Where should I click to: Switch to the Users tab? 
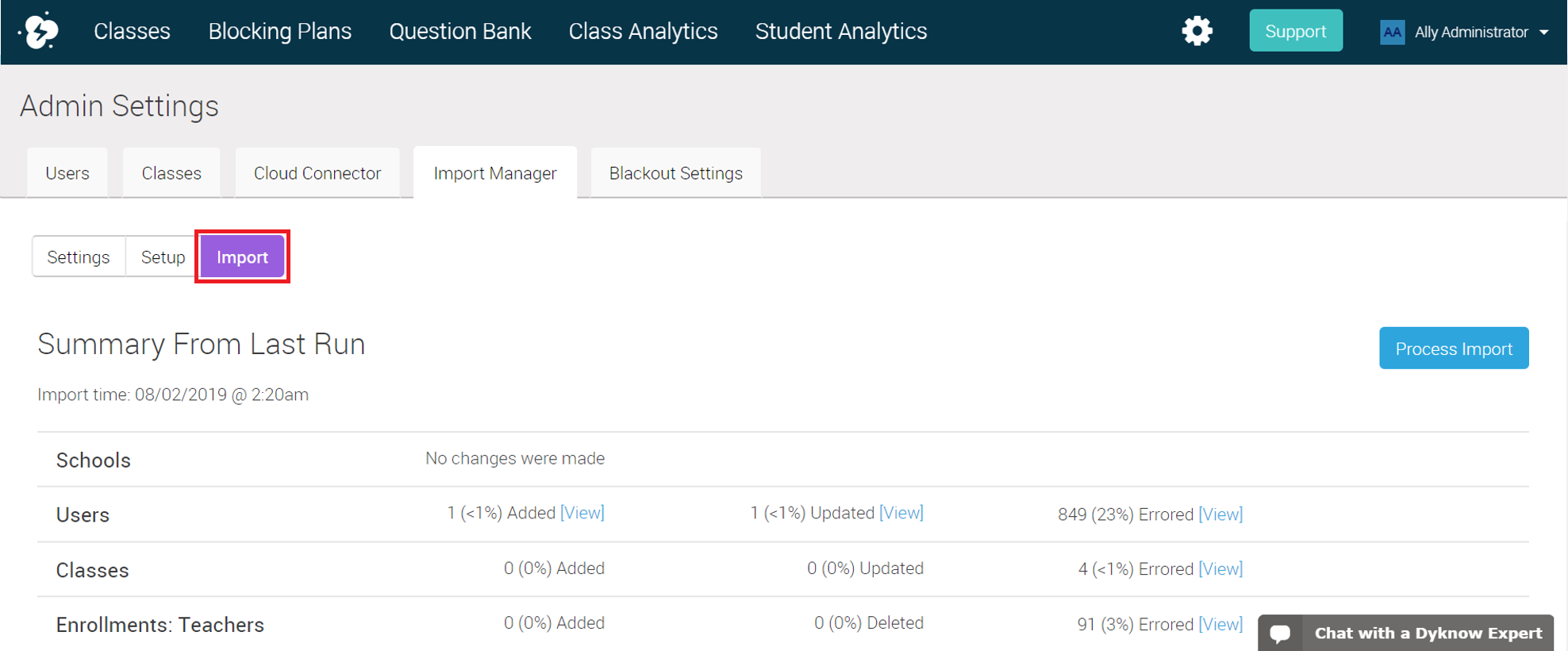pos(67,173)
